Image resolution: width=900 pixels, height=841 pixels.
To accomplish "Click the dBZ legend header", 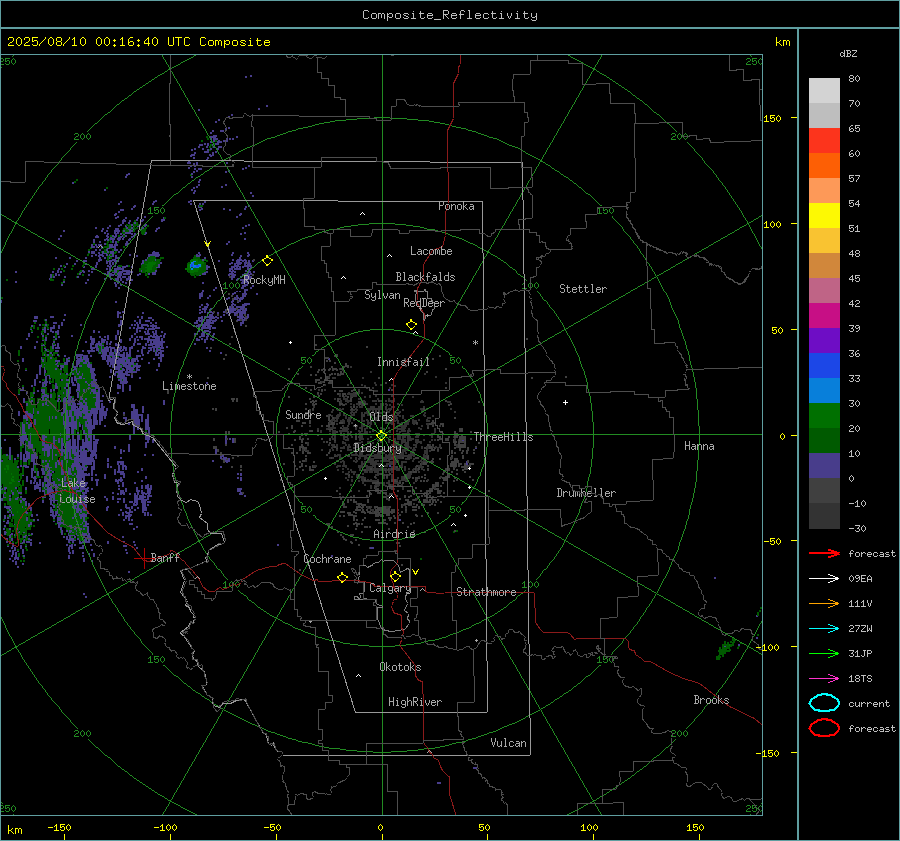I will (848, 53).
